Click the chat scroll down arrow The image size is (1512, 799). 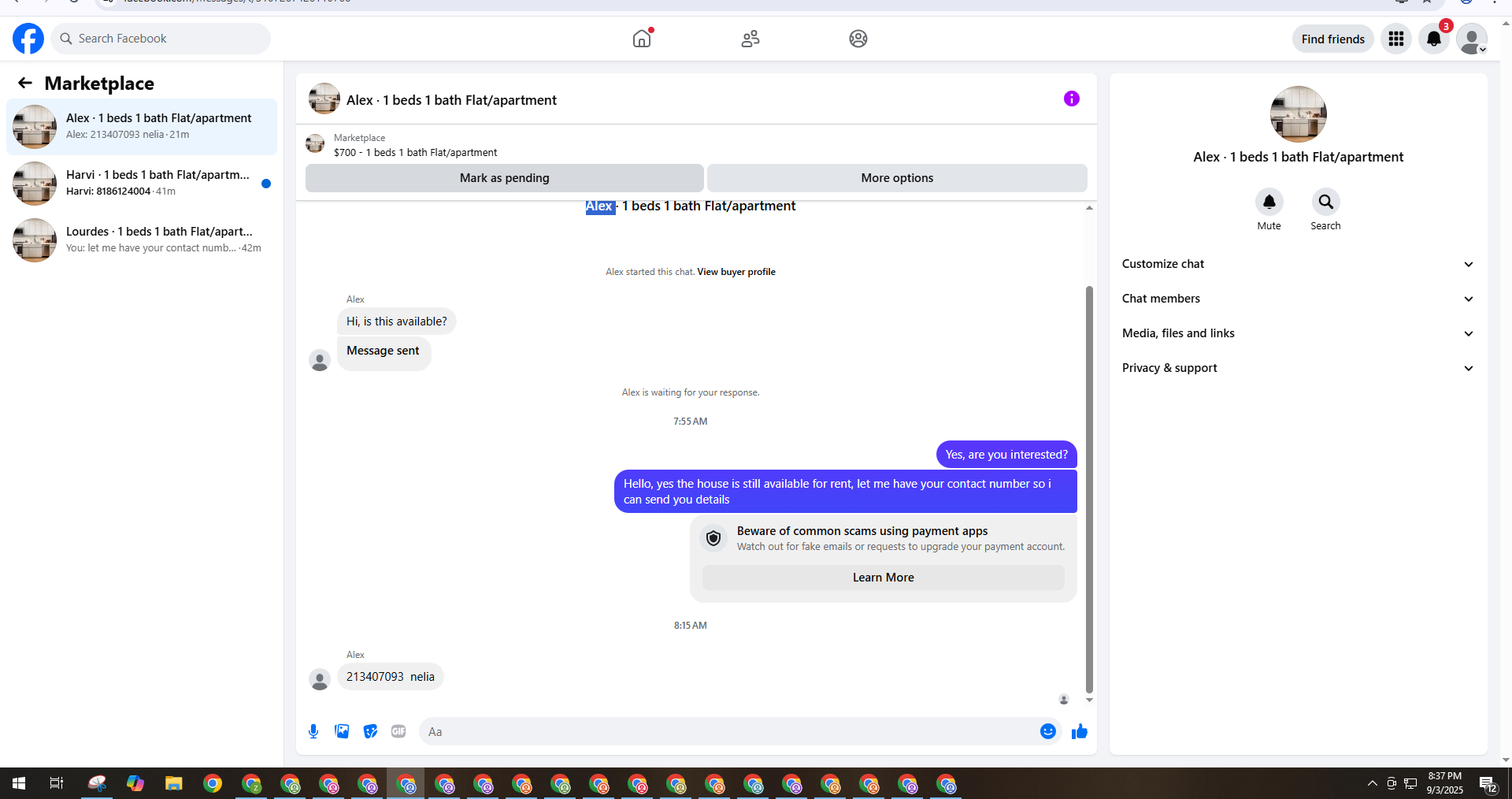point(1089,700)
